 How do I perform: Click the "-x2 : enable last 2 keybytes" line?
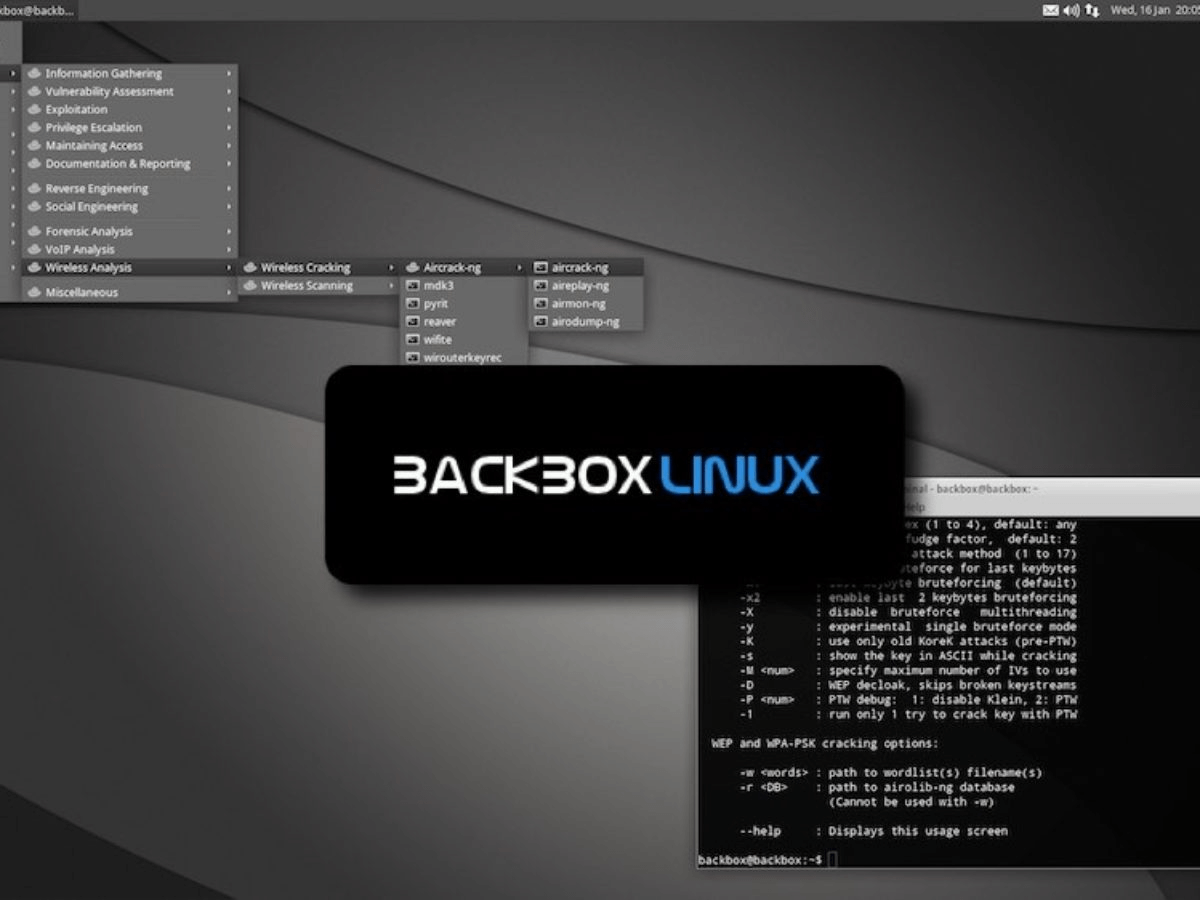[908, 598]
